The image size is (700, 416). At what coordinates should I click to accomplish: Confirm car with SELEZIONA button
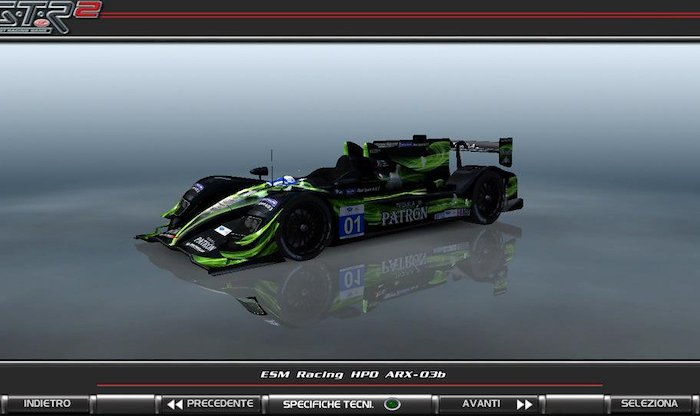[x=649, y=404]
